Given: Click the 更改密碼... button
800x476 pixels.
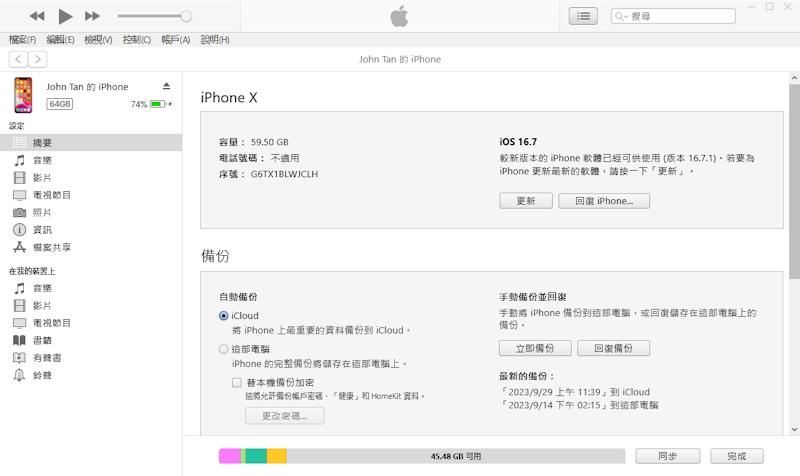Looking at the screenshot, I should click(x=284, y=416).
